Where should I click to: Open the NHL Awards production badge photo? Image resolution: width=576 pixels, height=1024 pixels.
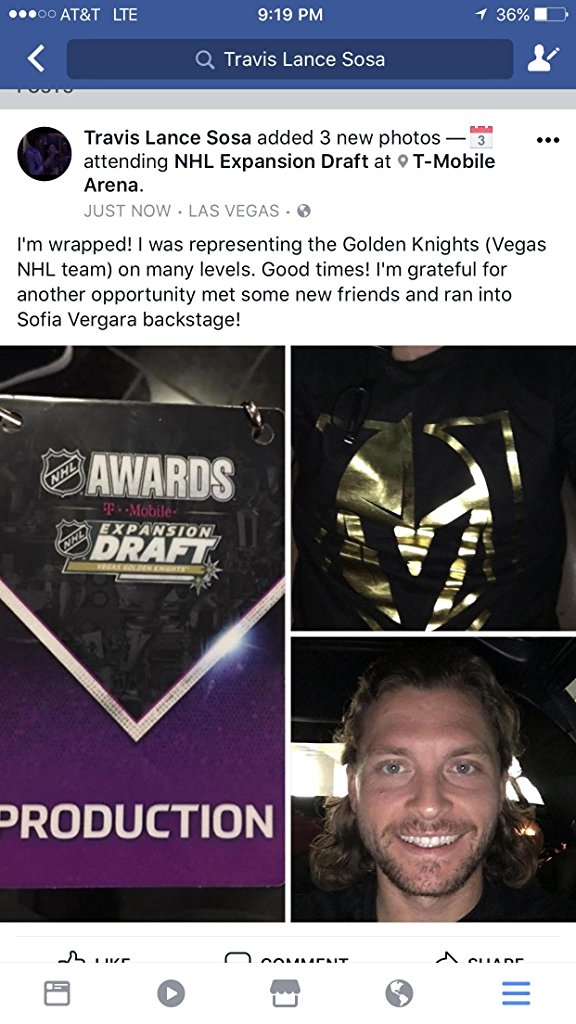(x=142, y=633)
